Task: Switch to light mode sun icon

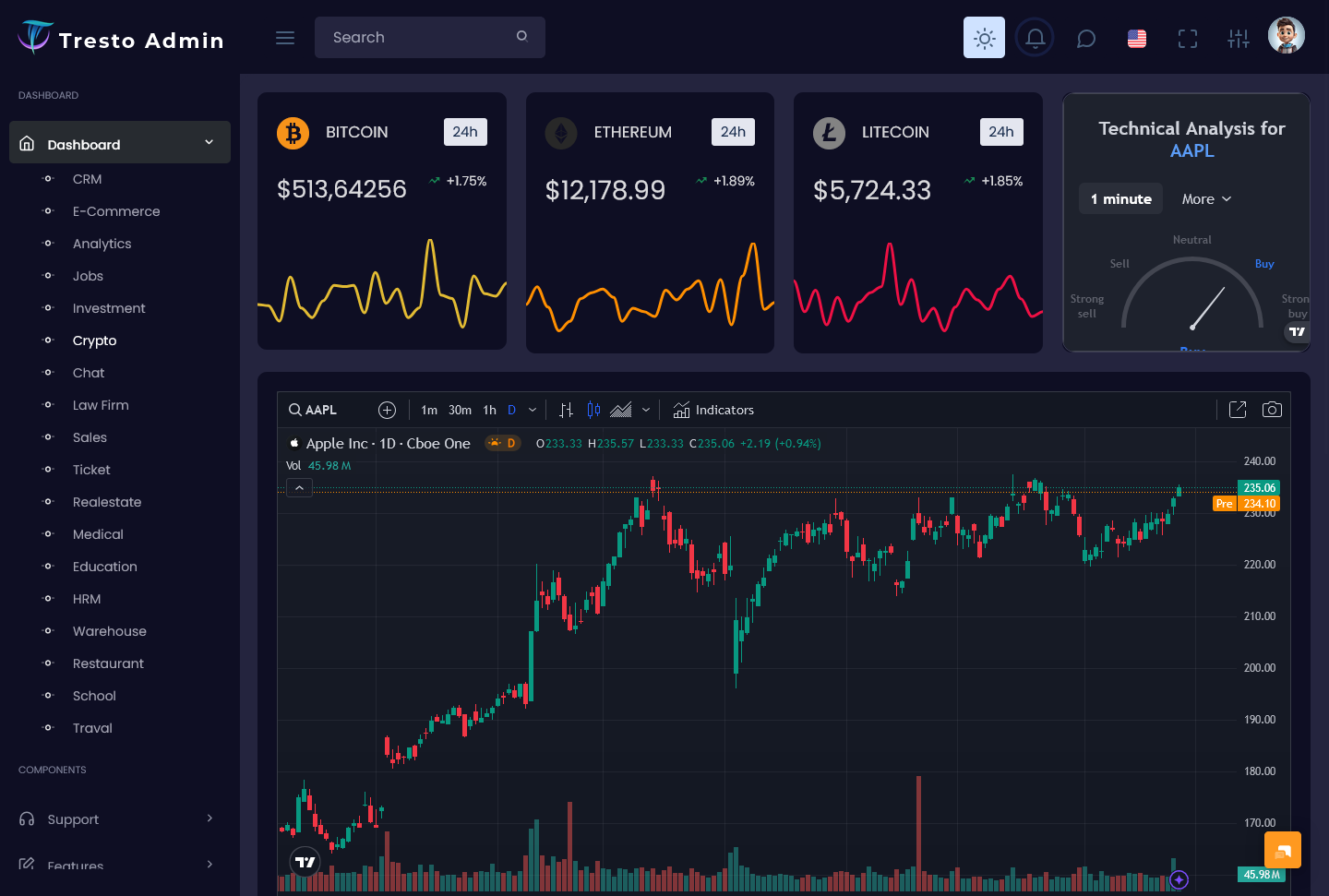Action: pyautogui.click(x=985, y=38)
